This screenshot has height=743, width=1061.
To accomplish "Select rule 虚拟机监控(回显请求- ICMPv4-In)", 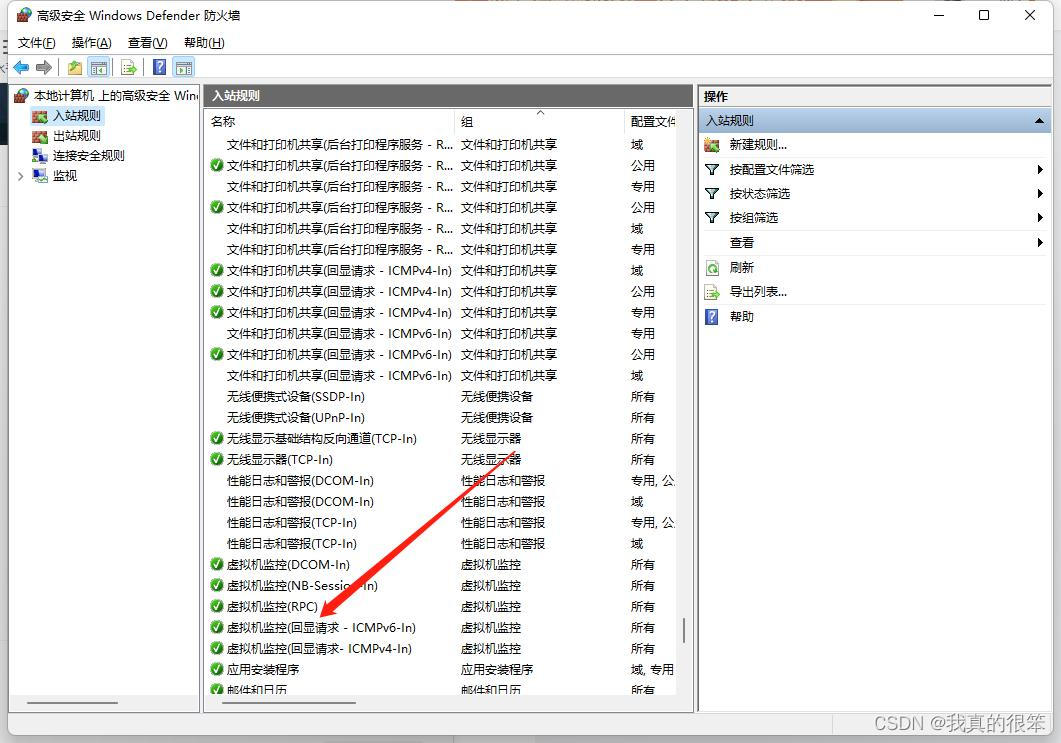I will [319, 648].
